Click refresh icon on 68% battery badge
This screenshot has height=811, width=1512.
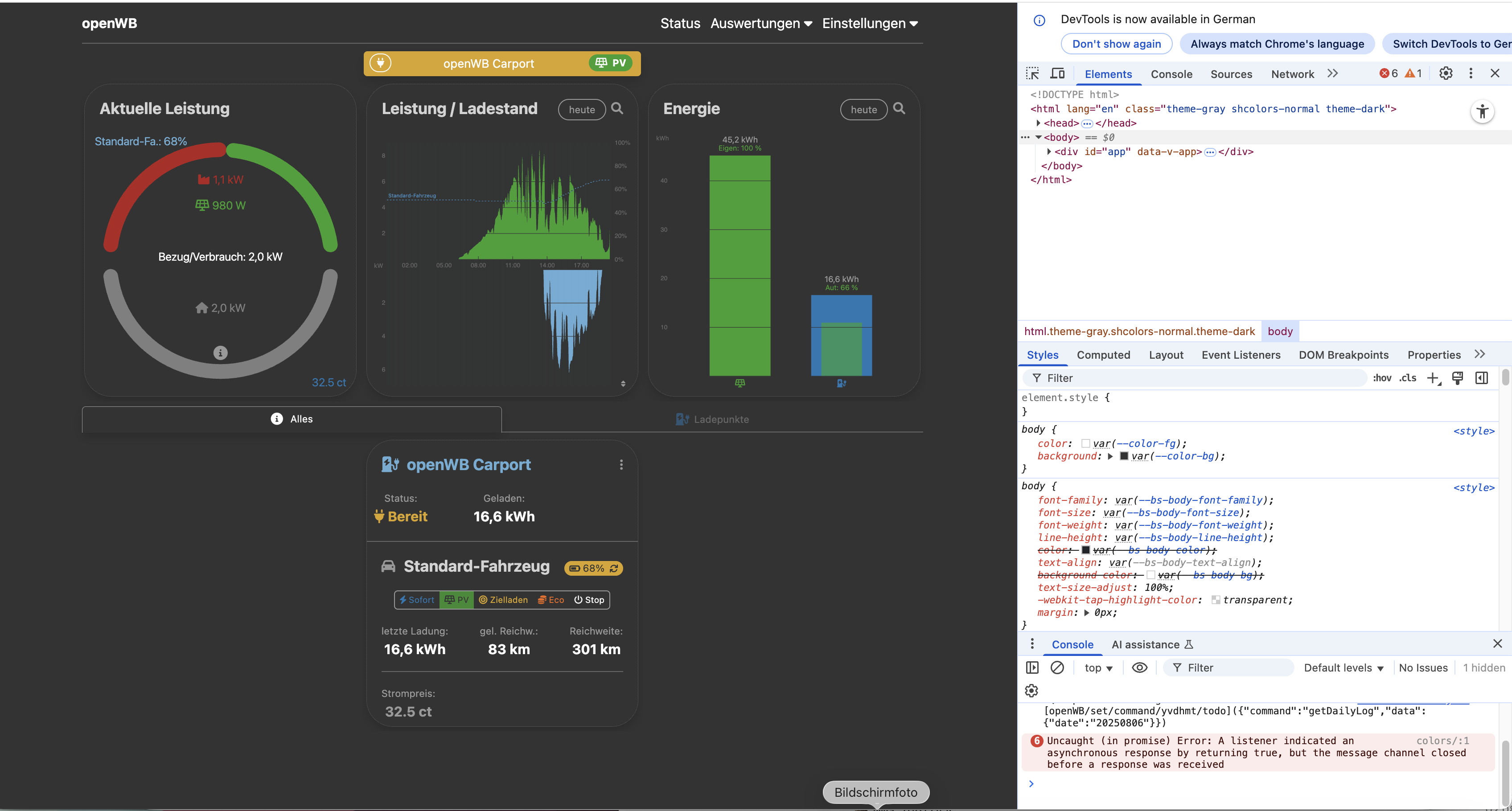614,568
